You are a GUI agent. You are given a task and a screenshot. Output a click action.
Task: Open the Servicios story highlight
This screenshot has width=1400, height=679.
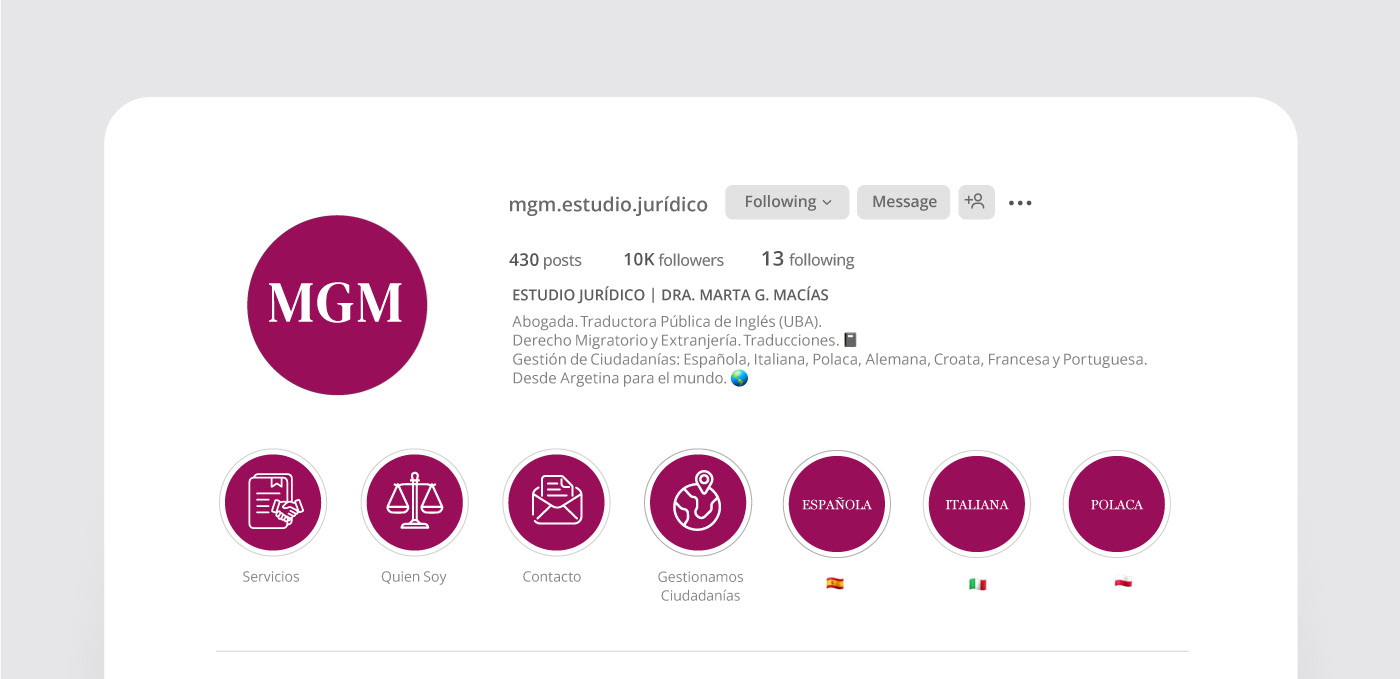point(273,503)
